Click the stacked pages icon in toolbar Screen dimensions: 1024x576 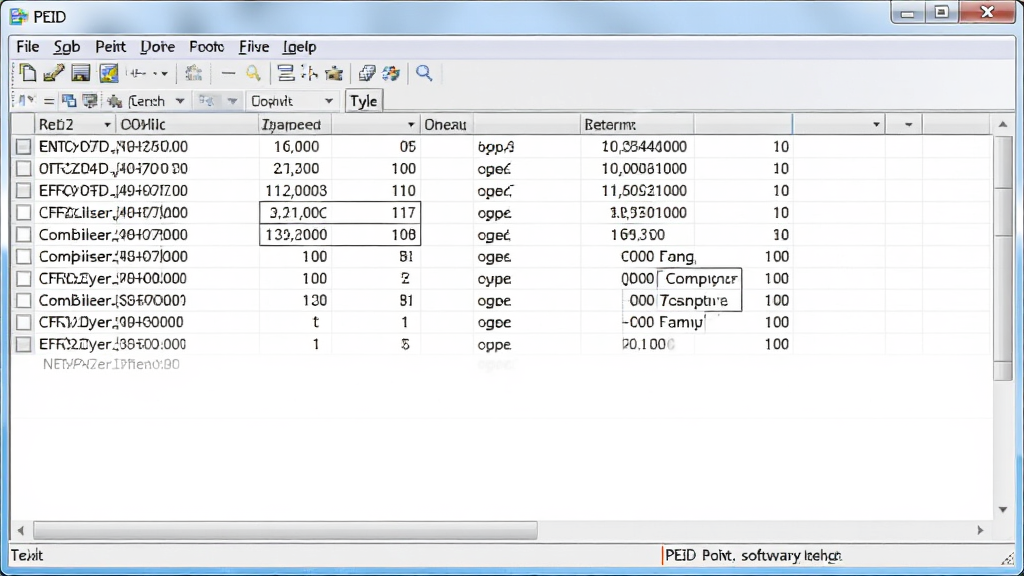coord(367,73)
